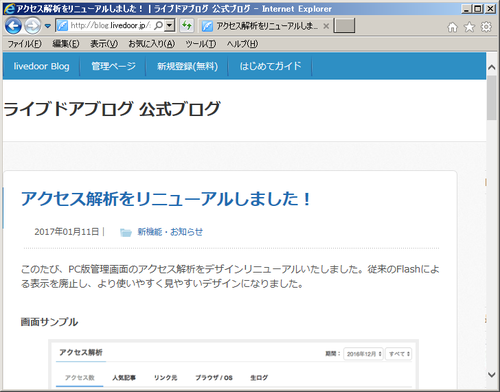Open the recent pages dropdown arrow
Screen dimensions: 500x392
(x=48, y=26)
